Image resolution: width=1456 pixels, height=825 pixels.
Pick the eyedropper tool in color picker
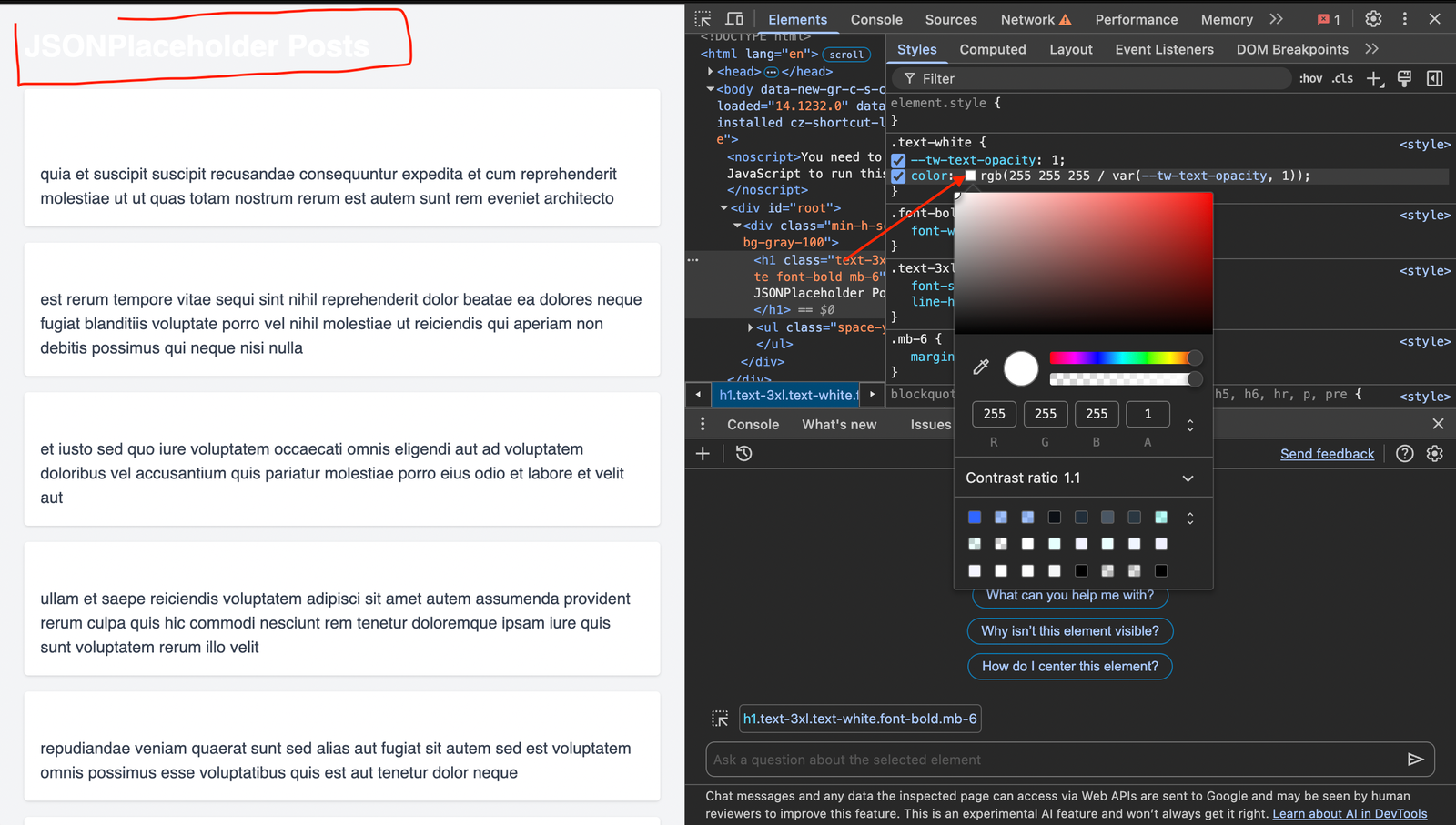click(981, 367)
